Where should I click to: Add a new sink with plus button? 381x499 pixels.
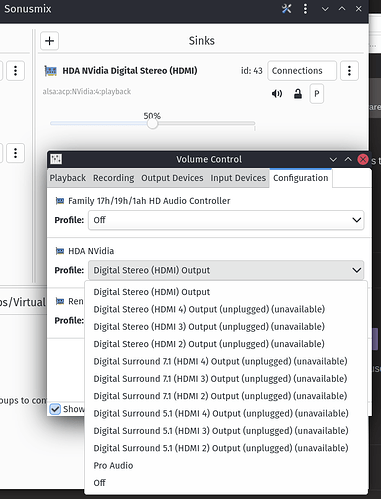click(50, 41)
